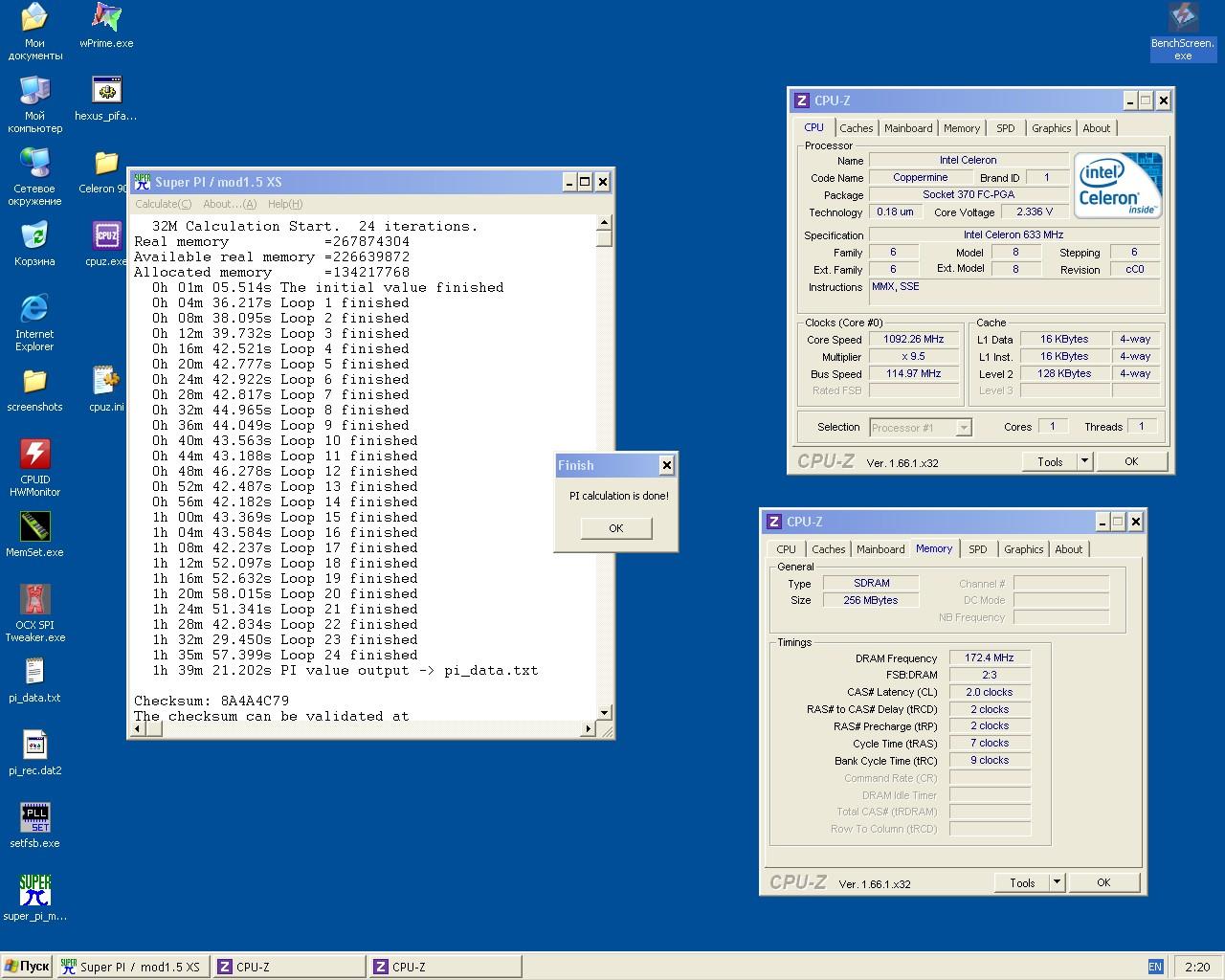Click Super PI title bar icon

point(142,182)
